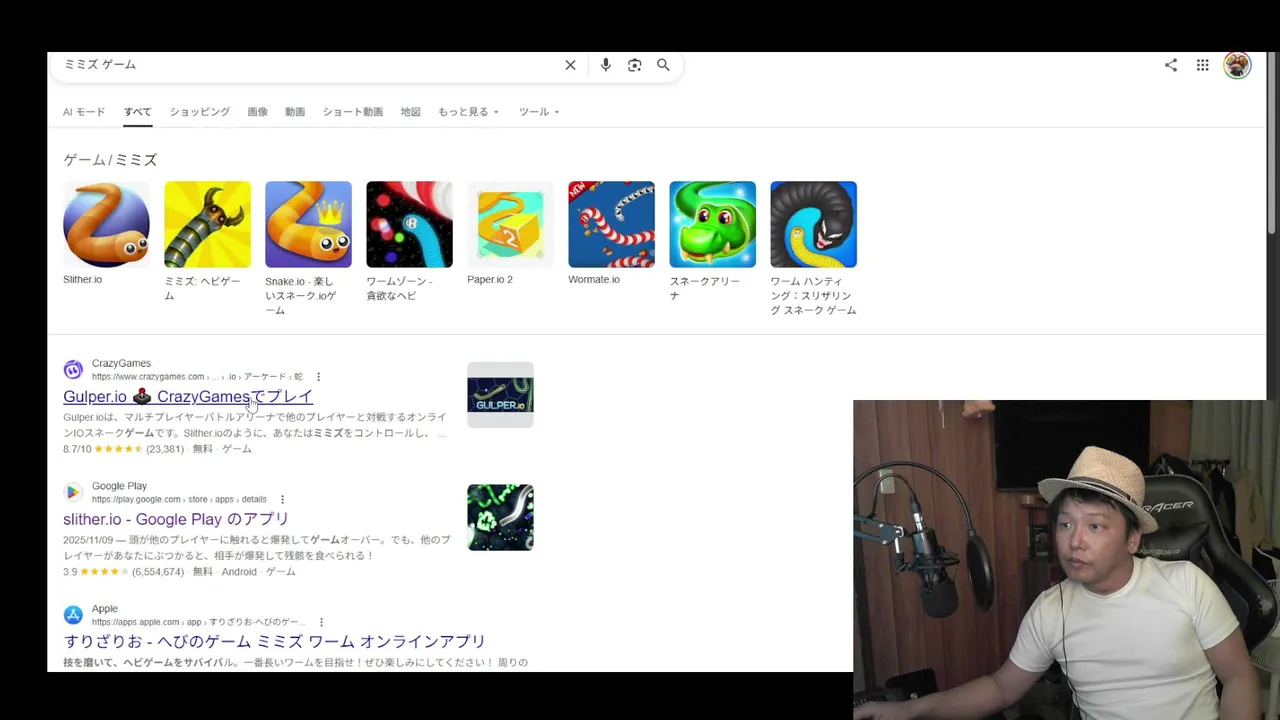This screenshot has height=720, width=1280.
Task: Click the CrazyGames source URL text
Action: coord(197,377)
